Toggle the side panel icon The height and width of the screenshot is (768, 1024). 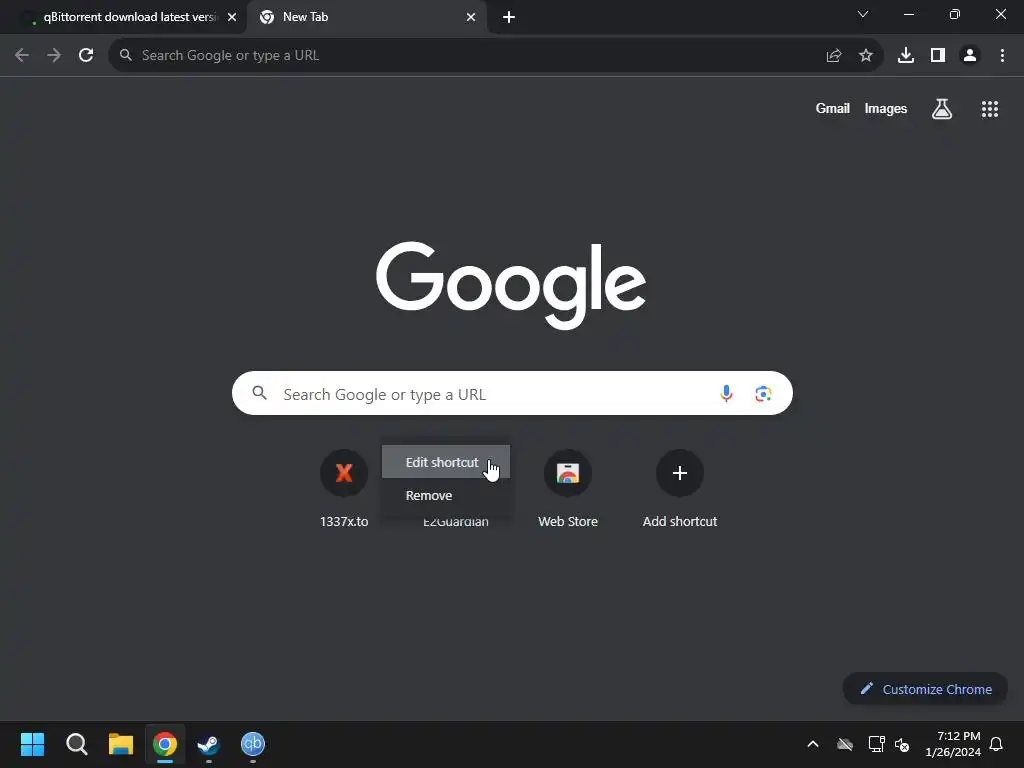[x=938, y=56]
